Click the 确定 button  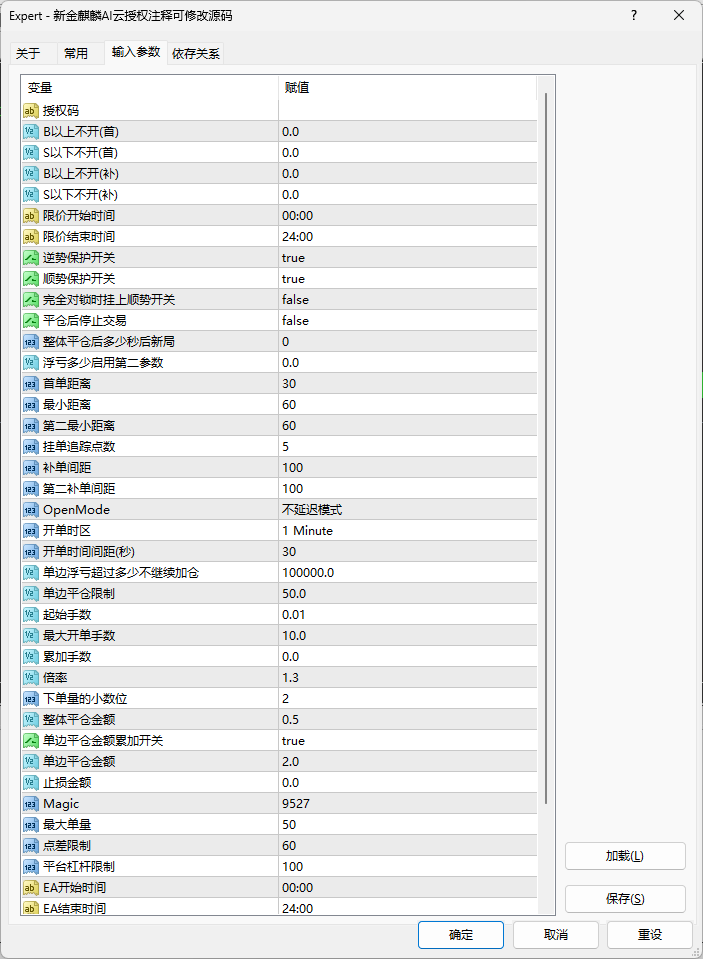pyautogui.click(x=461, y=934)
